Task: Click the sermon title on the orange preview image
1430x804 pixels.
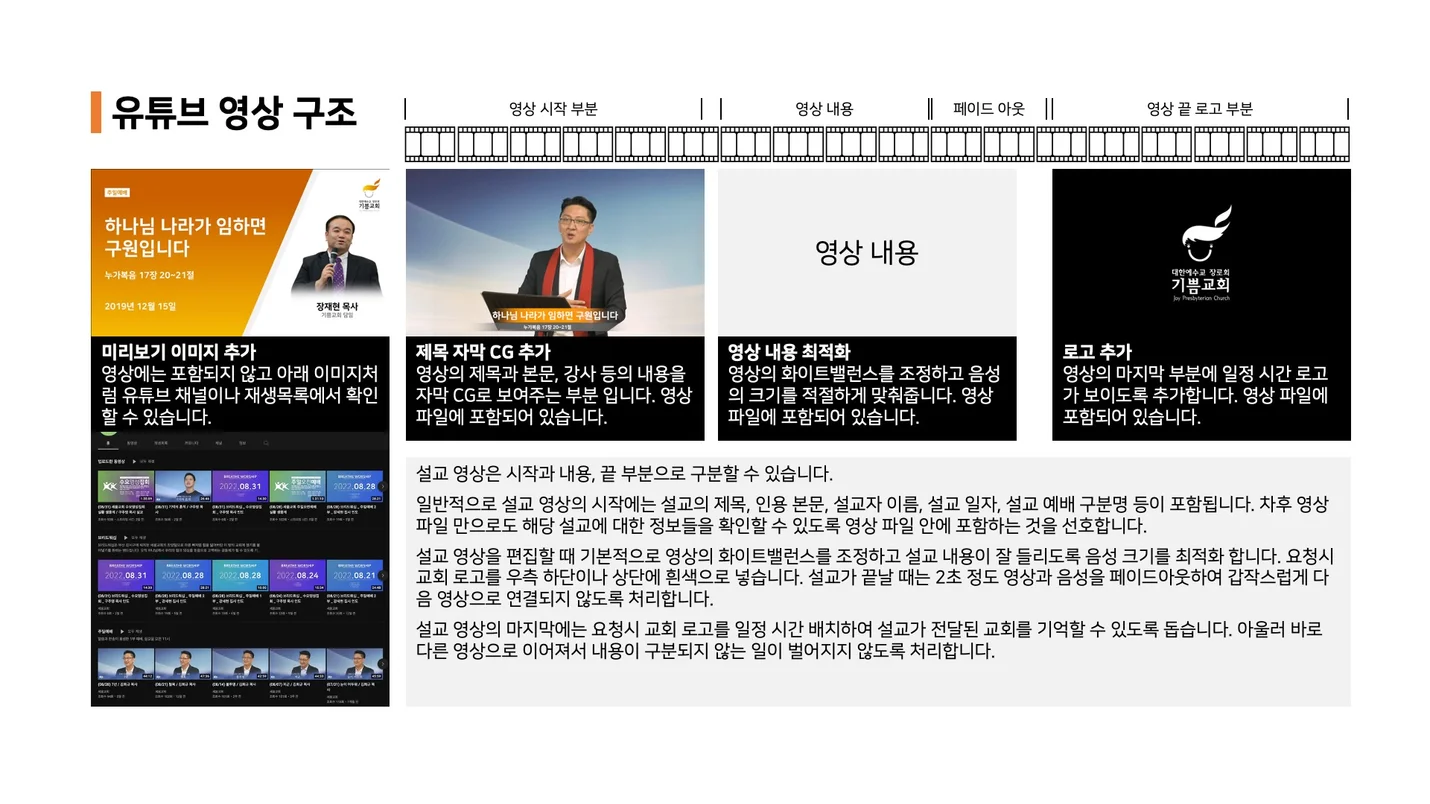Action: tap(186, 237)
